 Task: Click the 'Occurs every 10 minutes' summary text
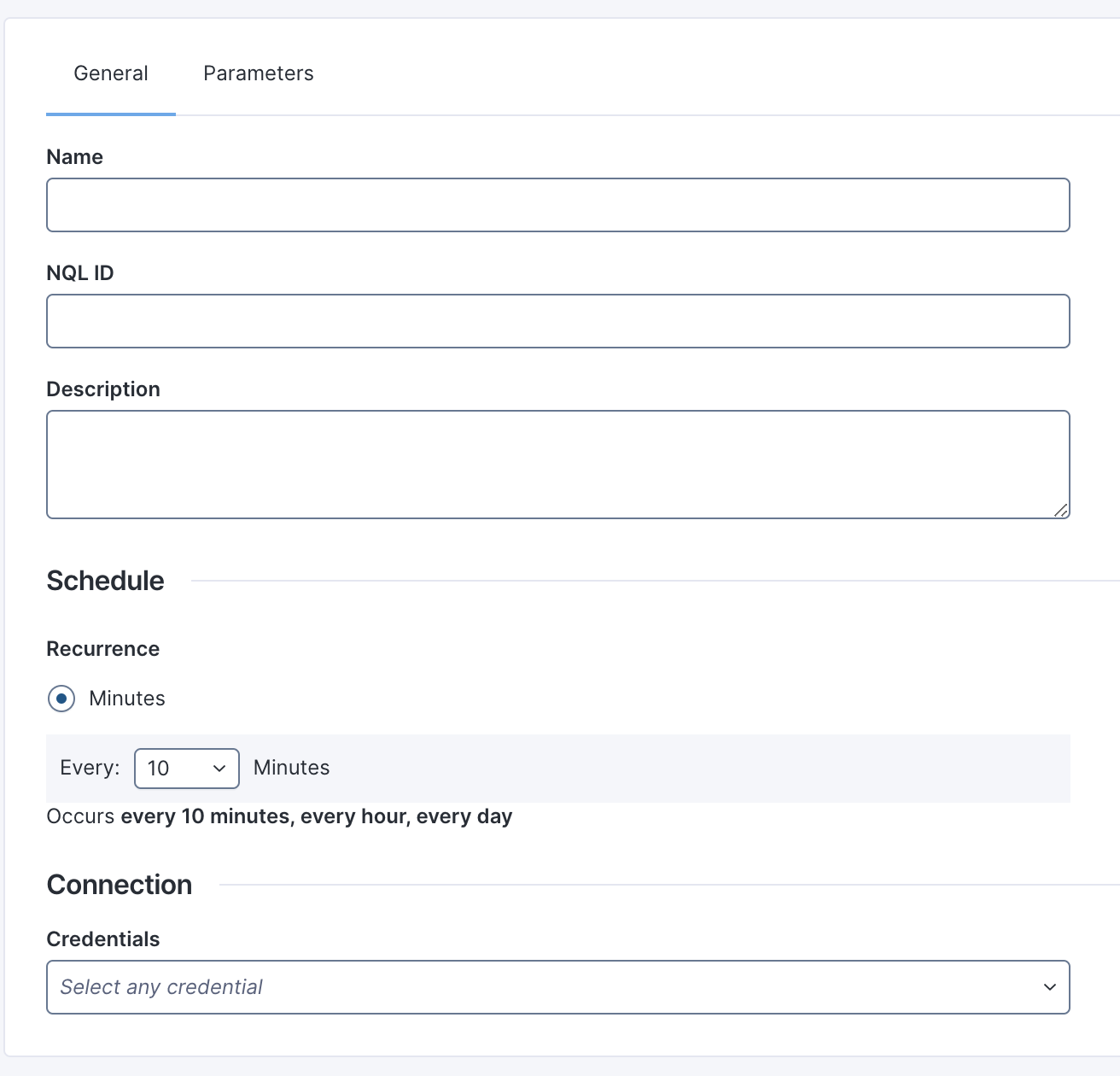pos(279,816)
